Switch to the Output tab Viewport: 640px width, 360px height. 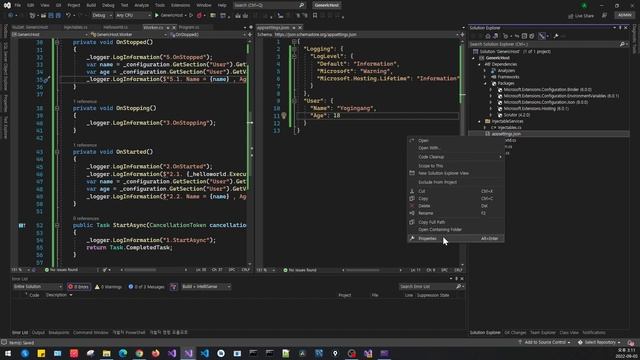pos(38,333)
